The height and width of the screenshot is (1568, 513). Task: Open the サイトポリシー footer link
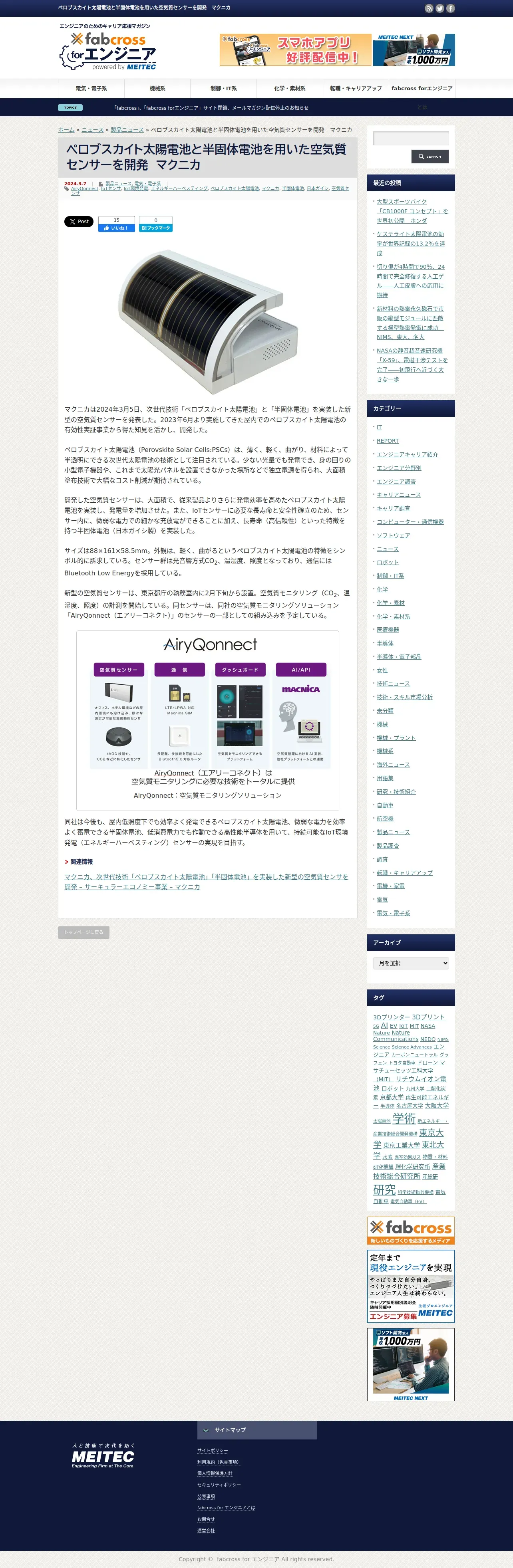pyautogui.click(x=213, y=1451)
